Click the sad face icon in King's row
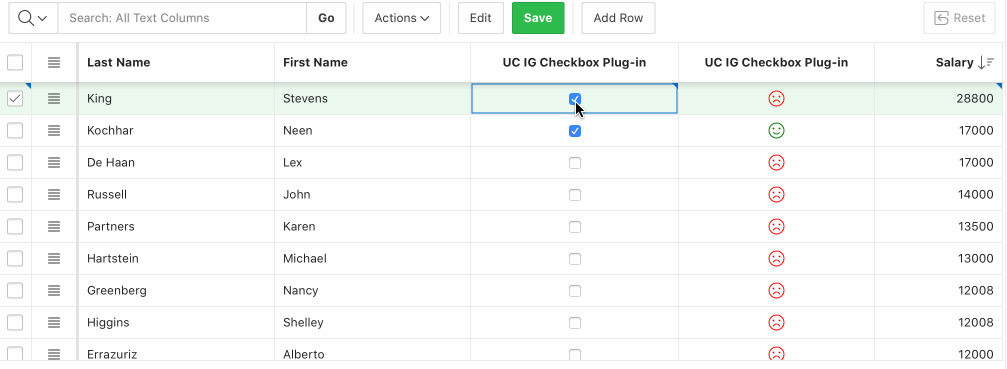Screen dimensions: 1007x369 (776, 99)
